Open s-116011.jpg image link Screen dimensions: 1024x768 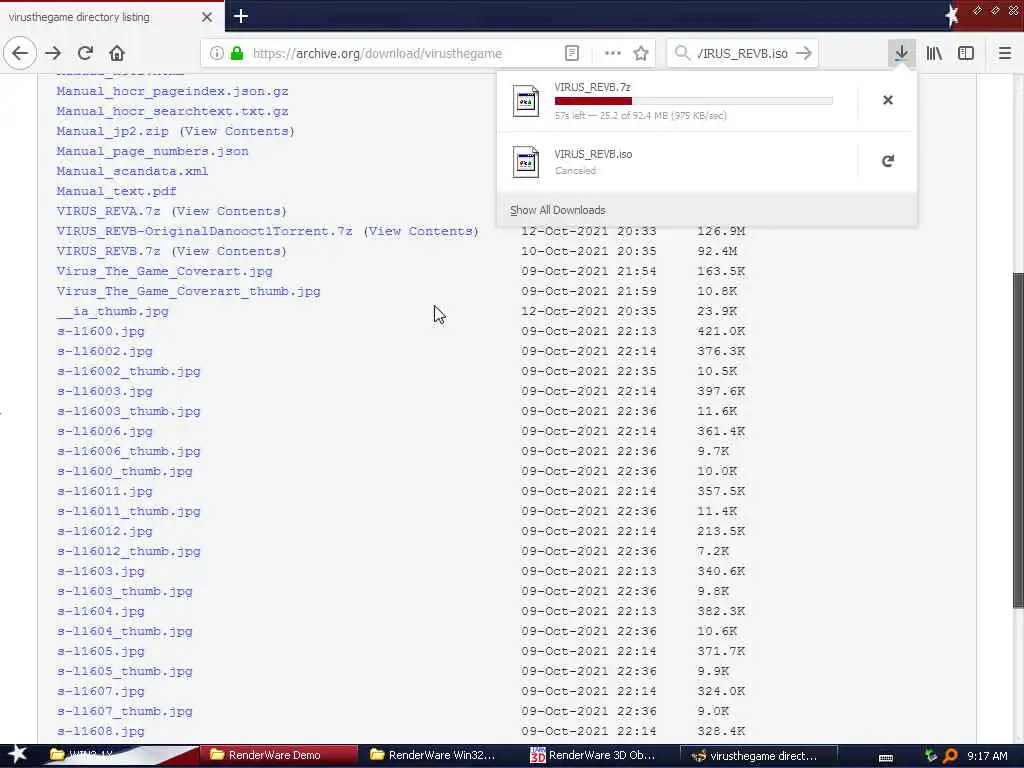tap(104, 491)
